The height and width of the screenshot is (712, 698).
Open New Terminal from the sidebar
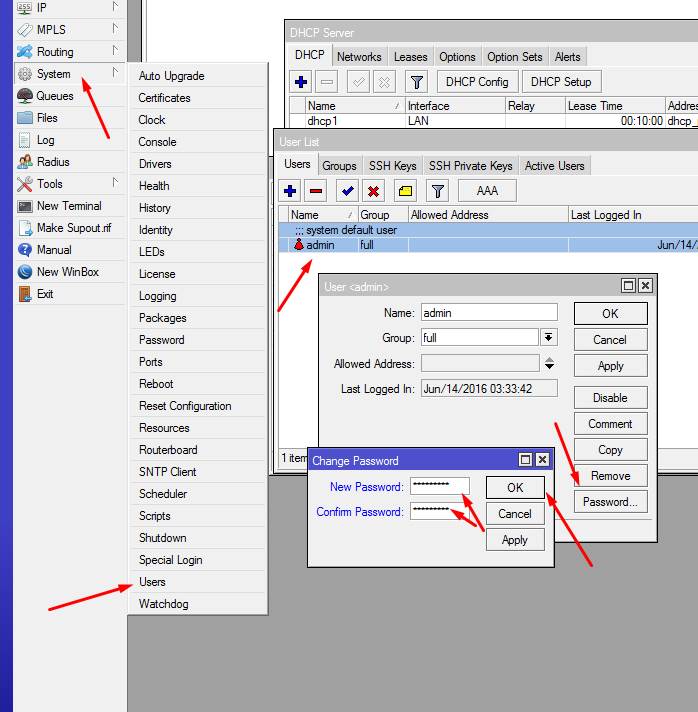69,206
